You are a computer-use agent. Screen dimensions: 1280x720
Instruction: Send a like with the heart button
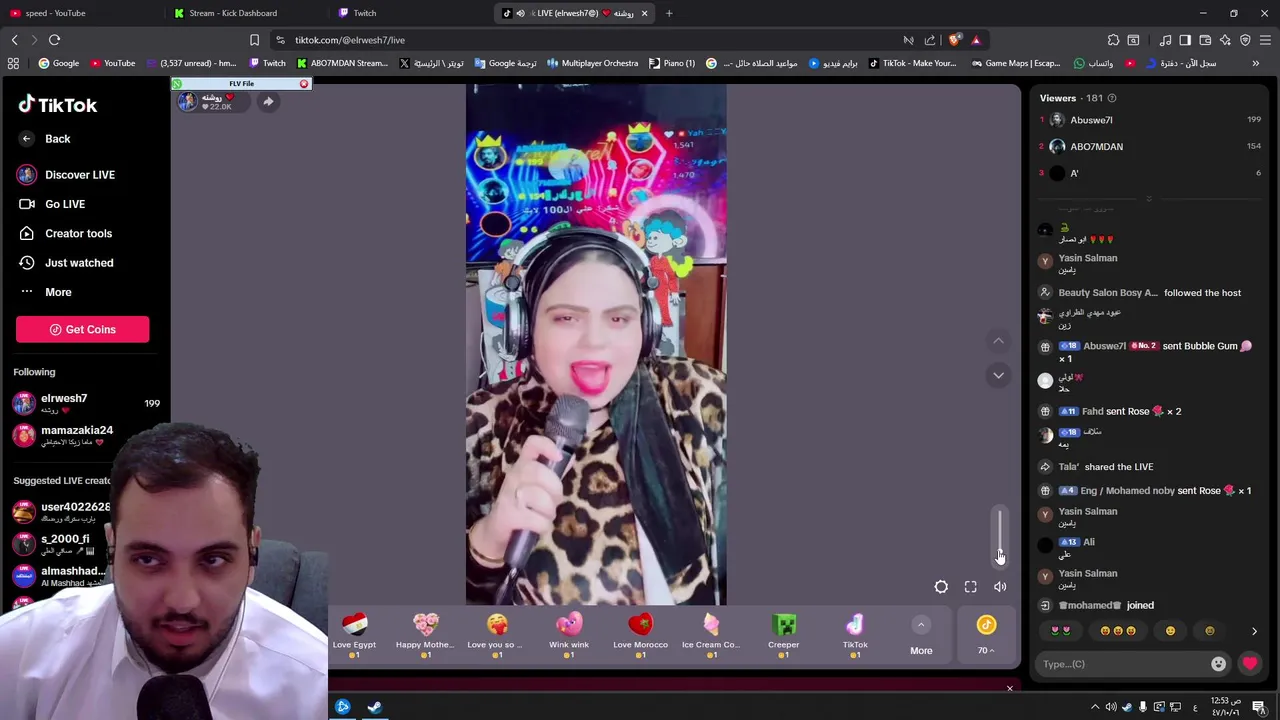pyautogui.click(x=1250, y=664)
